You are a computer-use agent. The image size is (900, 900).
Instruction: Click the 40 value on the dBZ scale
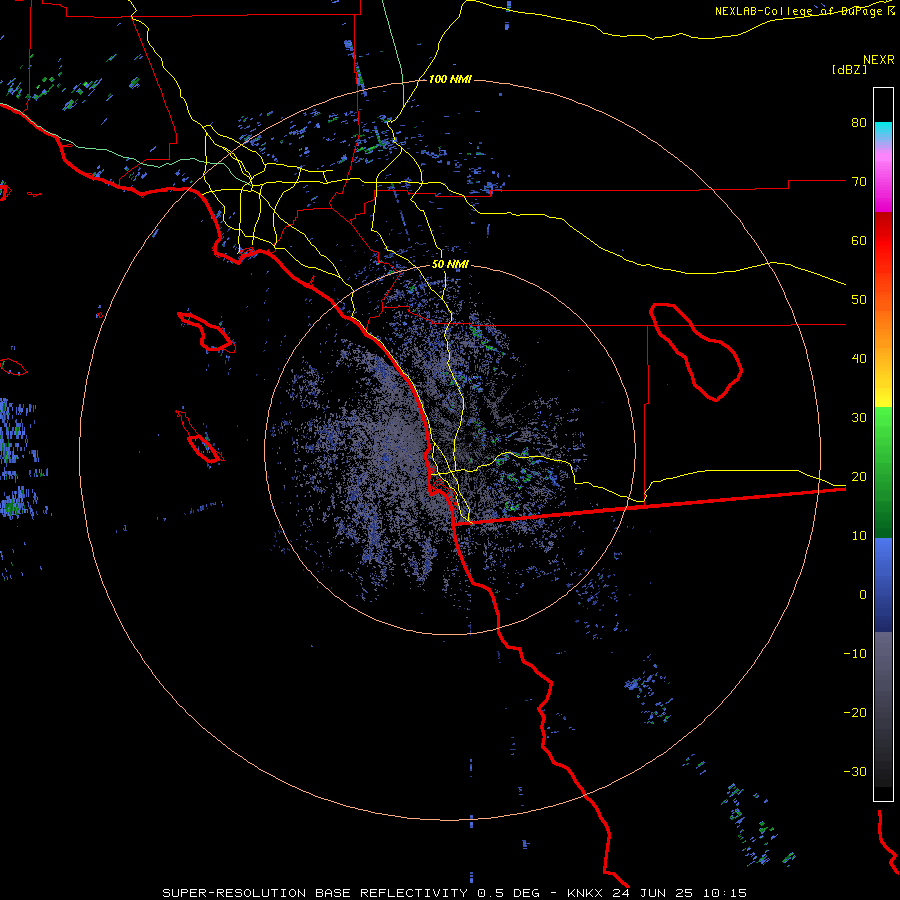click(859, 359)
